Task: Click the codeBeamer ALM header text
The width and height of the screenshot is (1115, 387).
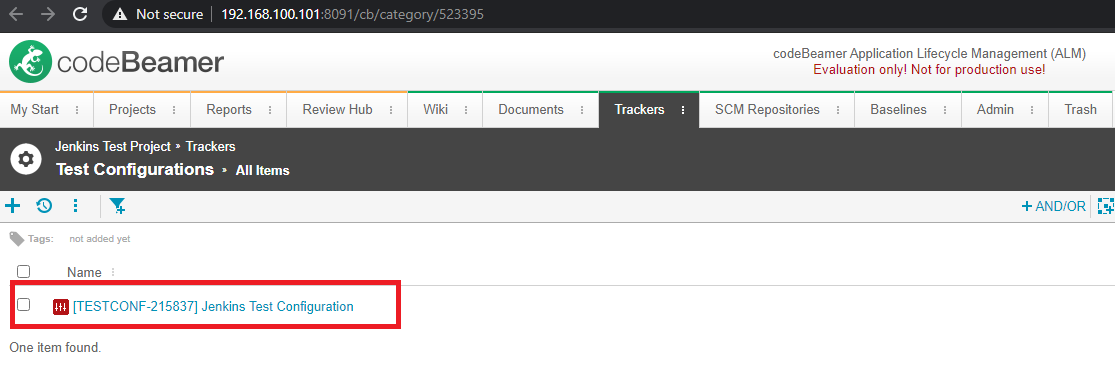Action: point(929,54)
